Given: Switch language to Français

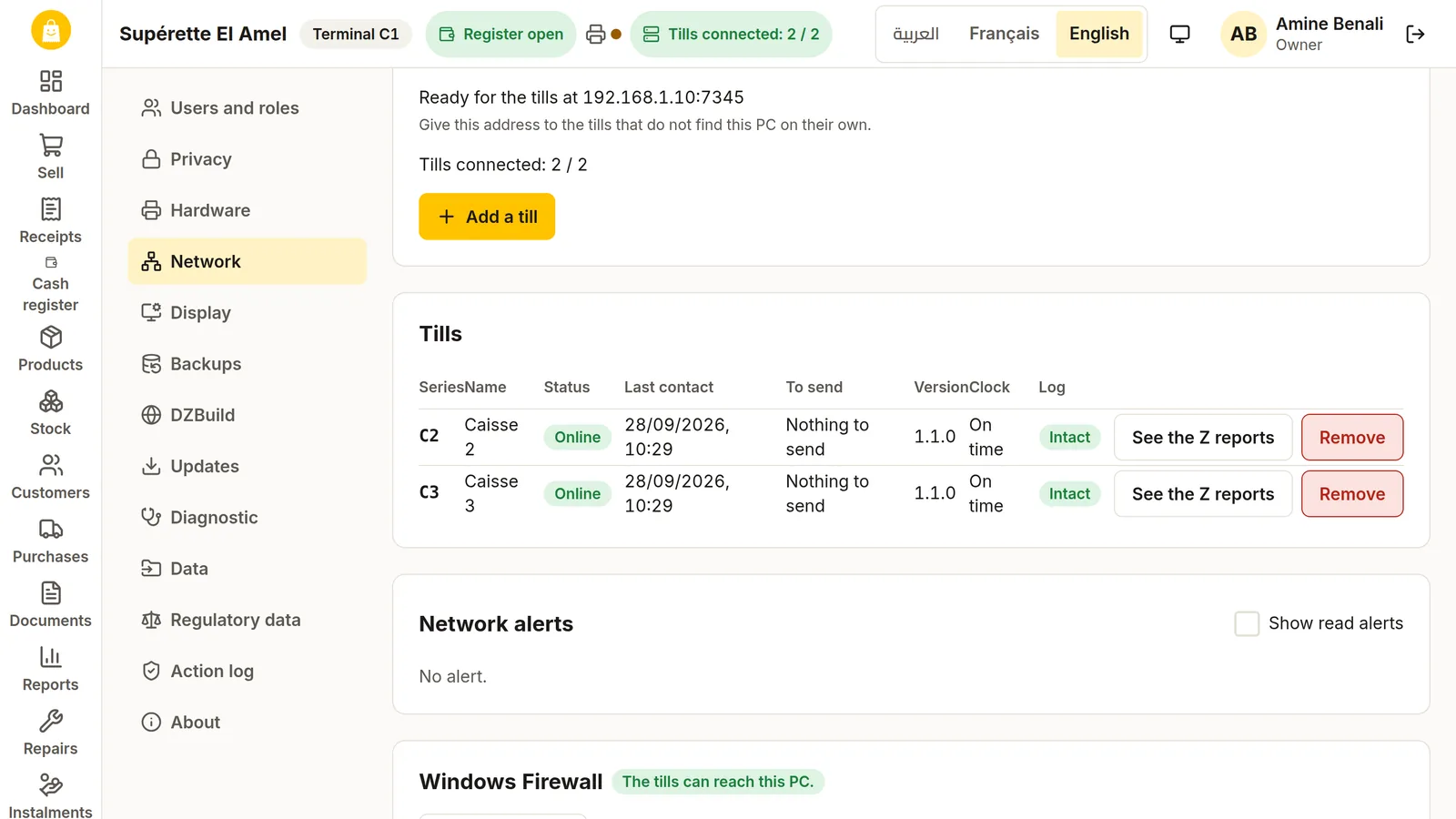Looking at the screenshot, I should (1004, 35).
